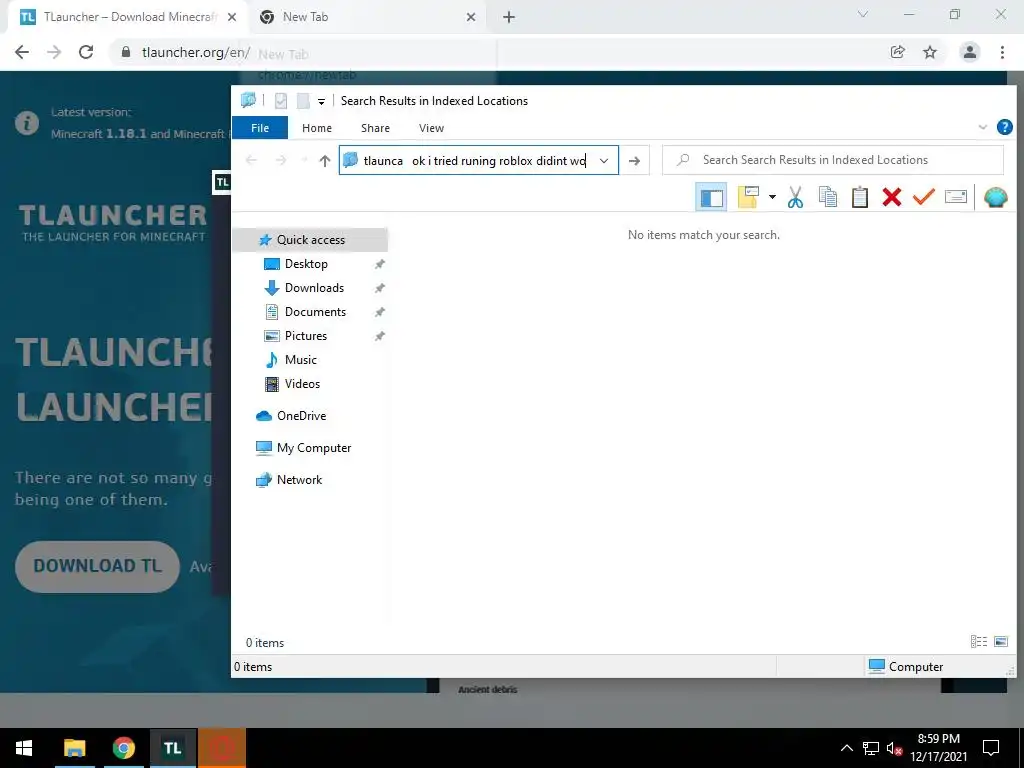Click Explorer's Back navigation arrow
This screenshot has height=768, width=1024.
coord(251,161)
